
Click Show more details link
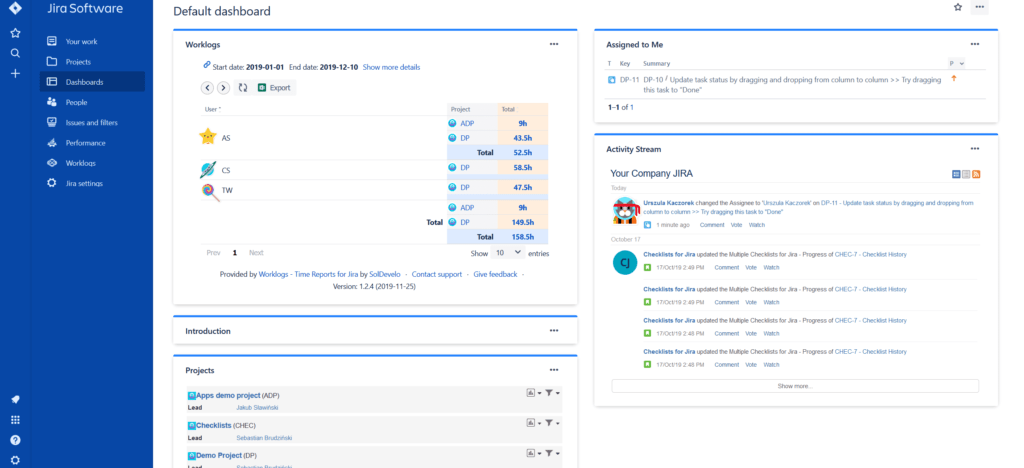(391, 67)
